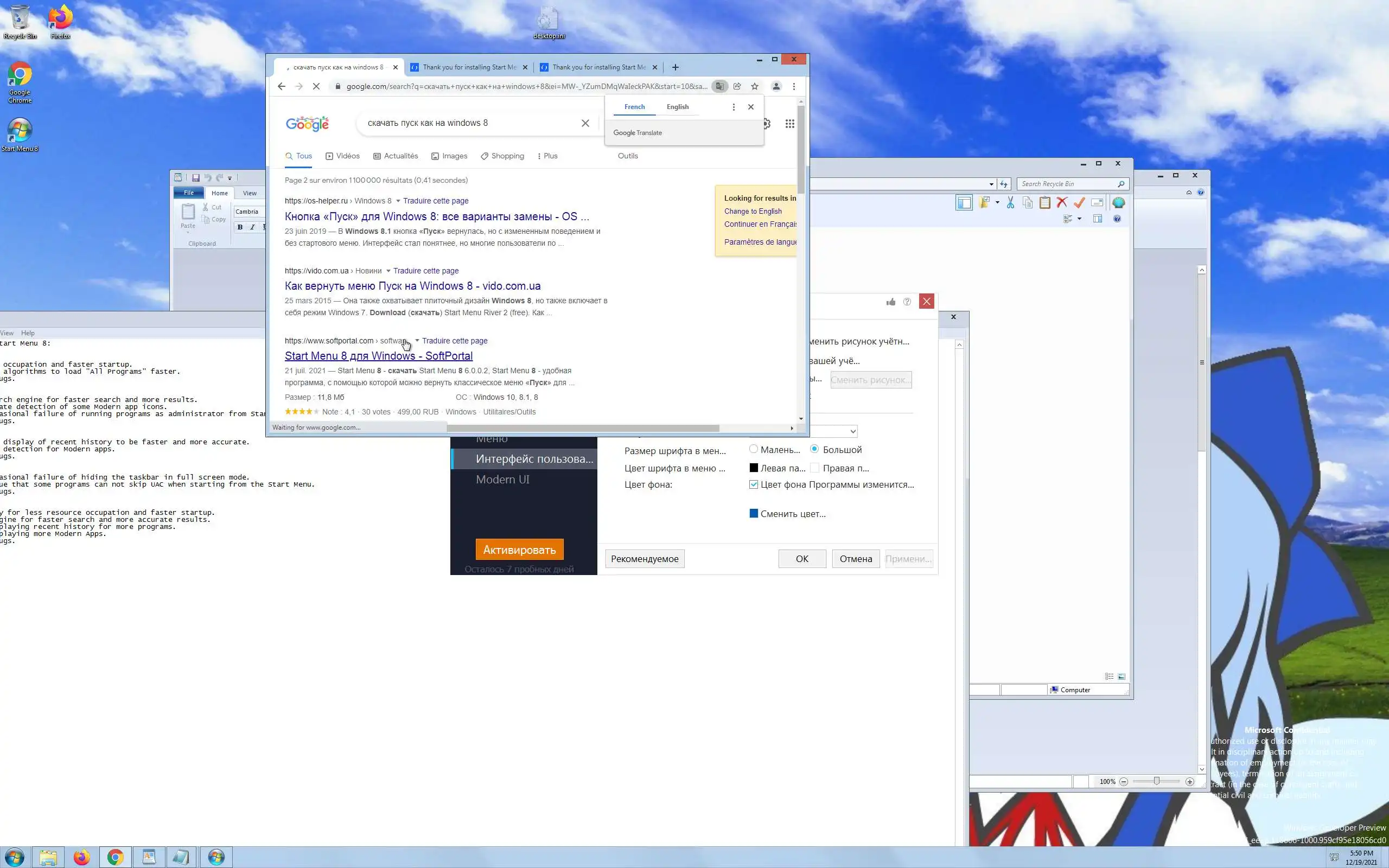
Task: Expand the Explorer address bar history dropdown
Action: click(x=991, y=184)
